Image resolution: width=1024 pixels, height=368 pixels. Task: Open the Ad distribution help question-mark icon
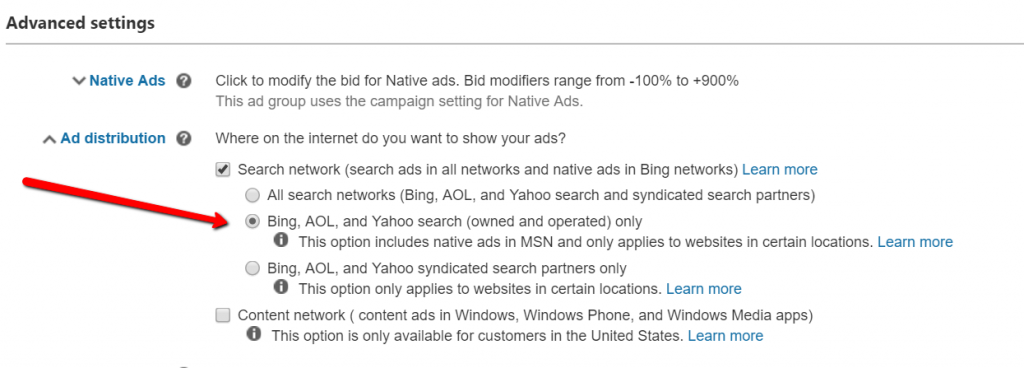(184, 138)
